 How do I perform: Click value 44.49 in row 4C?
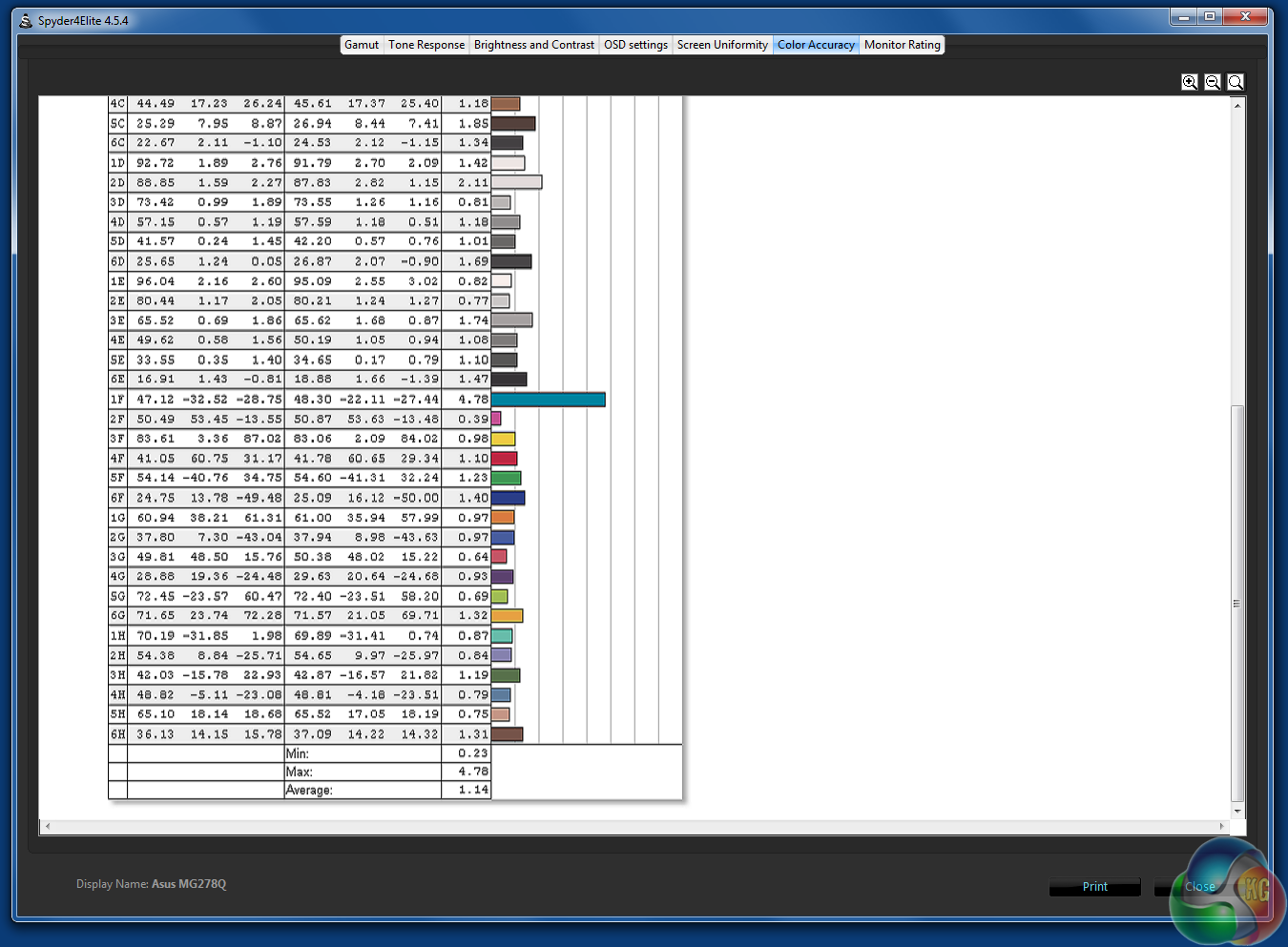click(x=156, y=104)
